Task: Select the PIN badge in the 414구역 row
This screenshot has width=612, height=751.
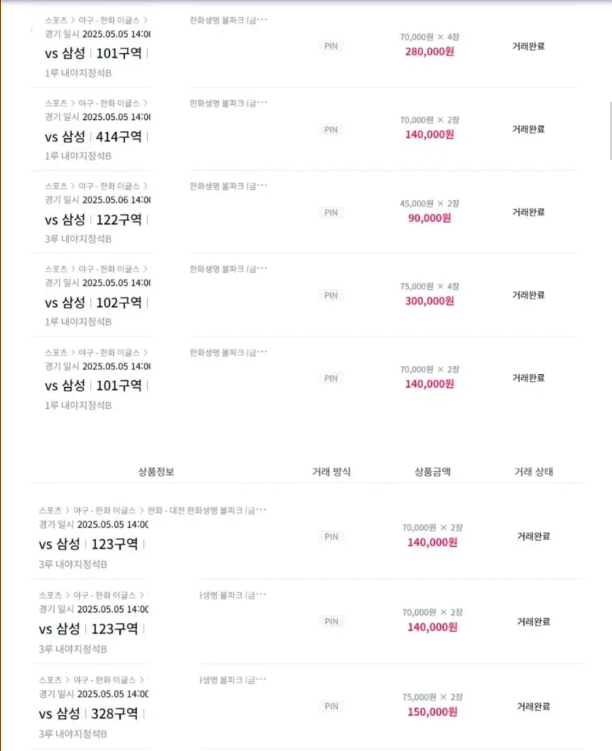Action: pos(331,129)
